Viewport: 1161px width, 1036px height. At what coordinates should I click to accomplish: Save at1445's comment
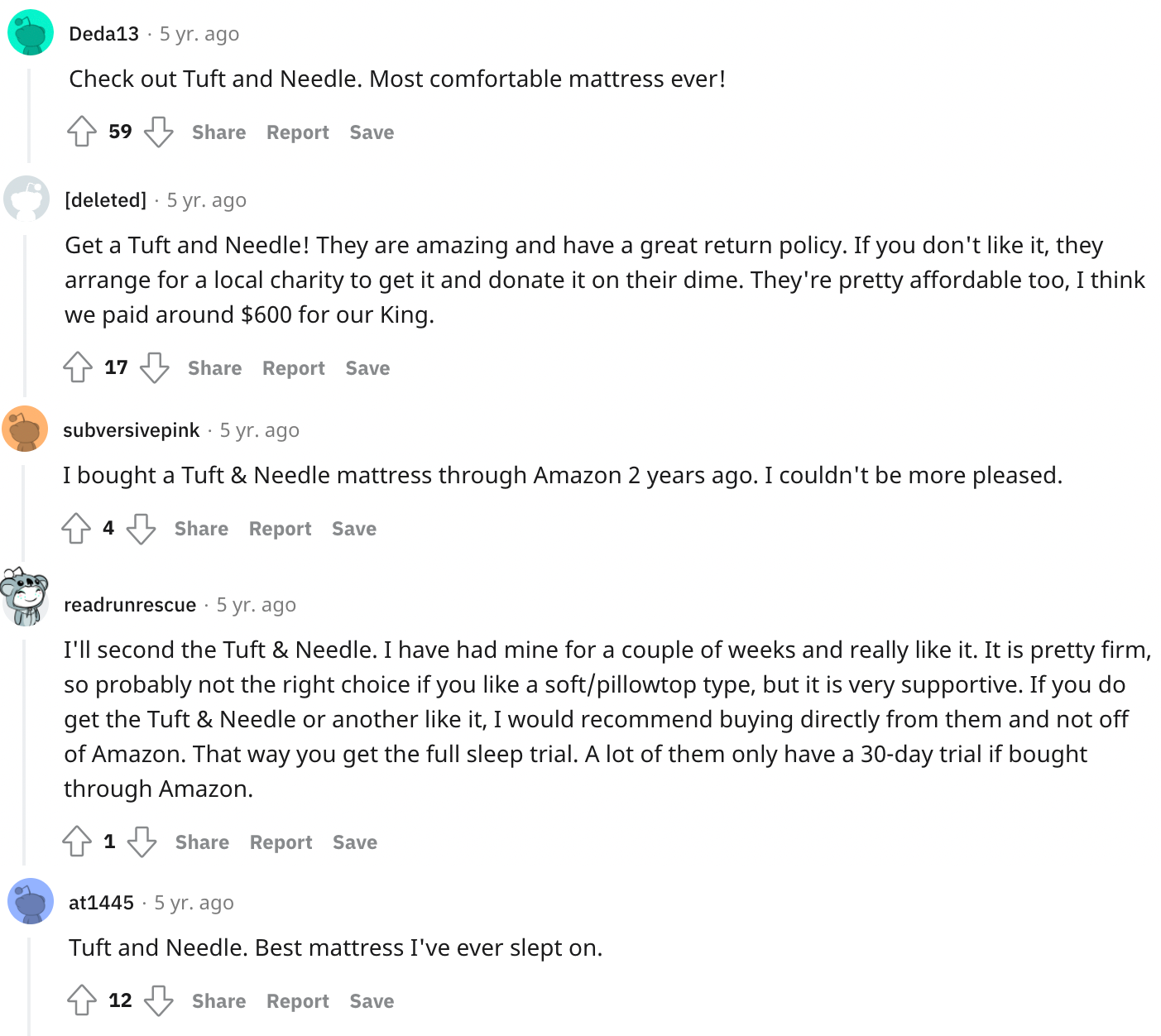(372, 1001)
